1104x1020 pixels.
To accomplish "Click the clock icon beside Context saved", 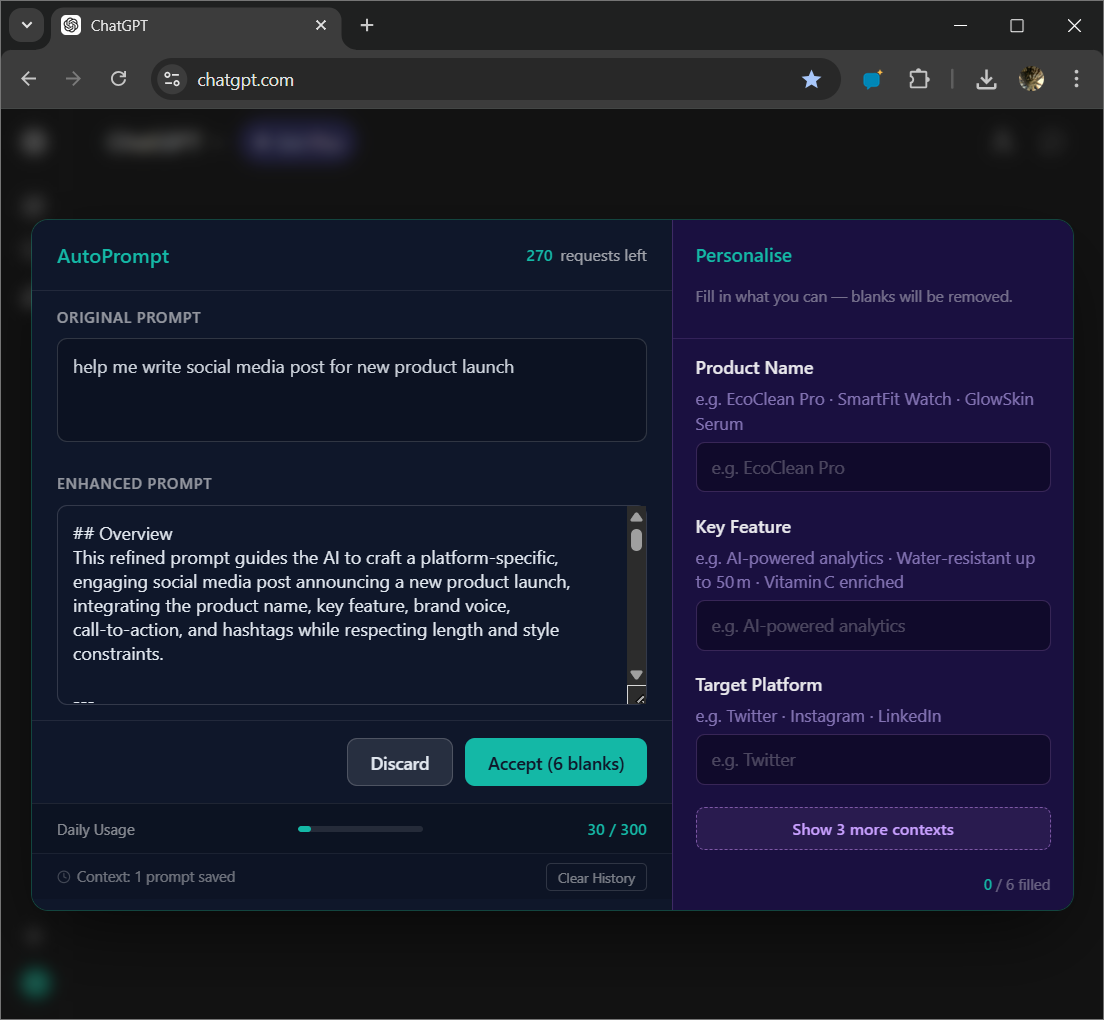I will (x=62, y=877).
